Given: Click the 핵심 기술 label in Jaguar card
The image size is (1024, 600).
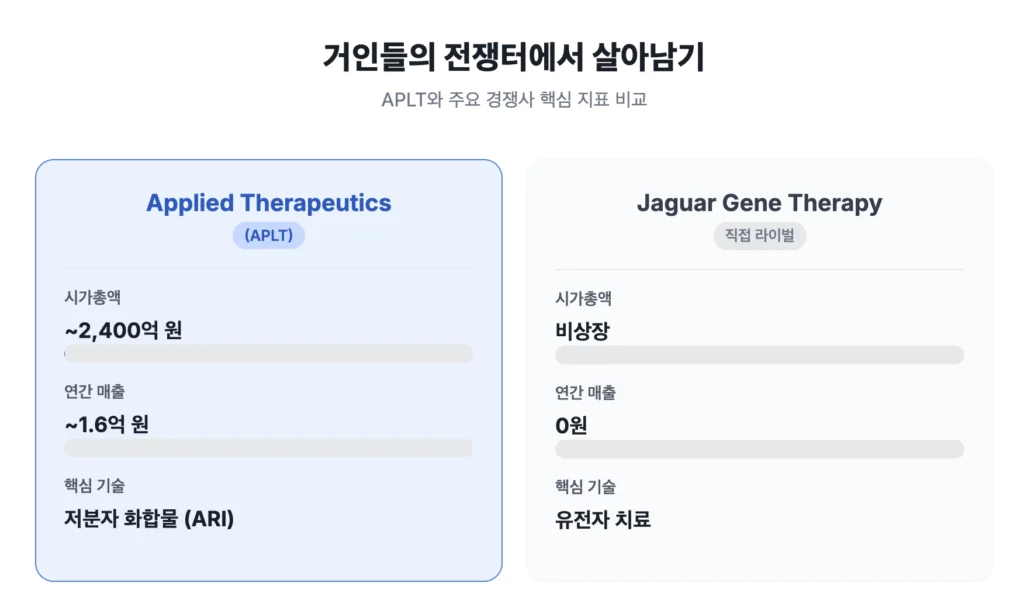Looking at the screenshot, I should pos(585,487).
